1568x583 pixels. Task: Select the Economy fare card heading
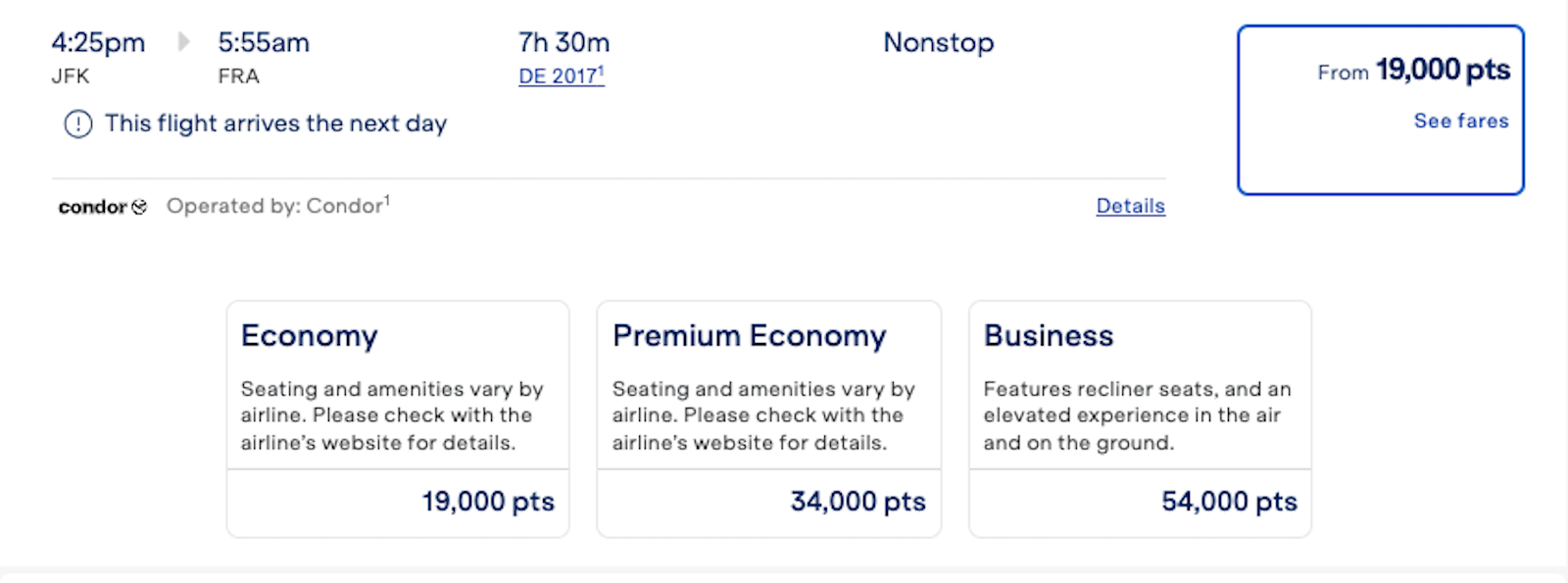(x=309, y=336)
